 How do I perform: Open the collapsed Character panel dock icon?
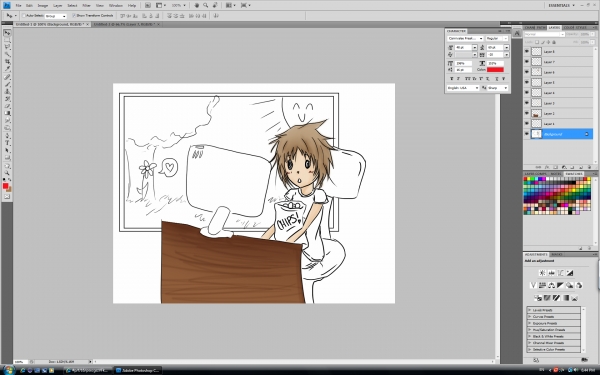pos(517,33)
